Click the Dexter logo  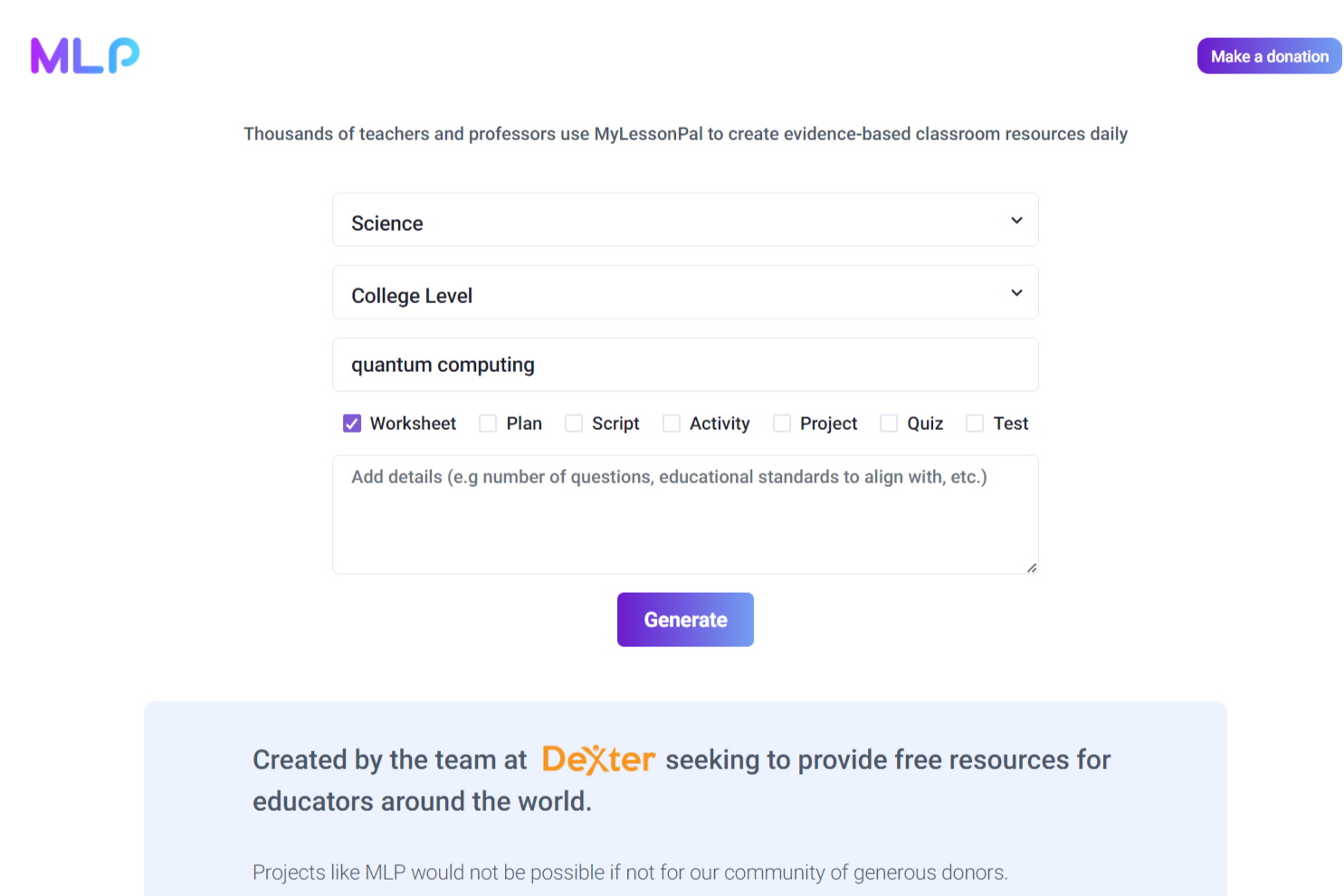tap(598, 759)
